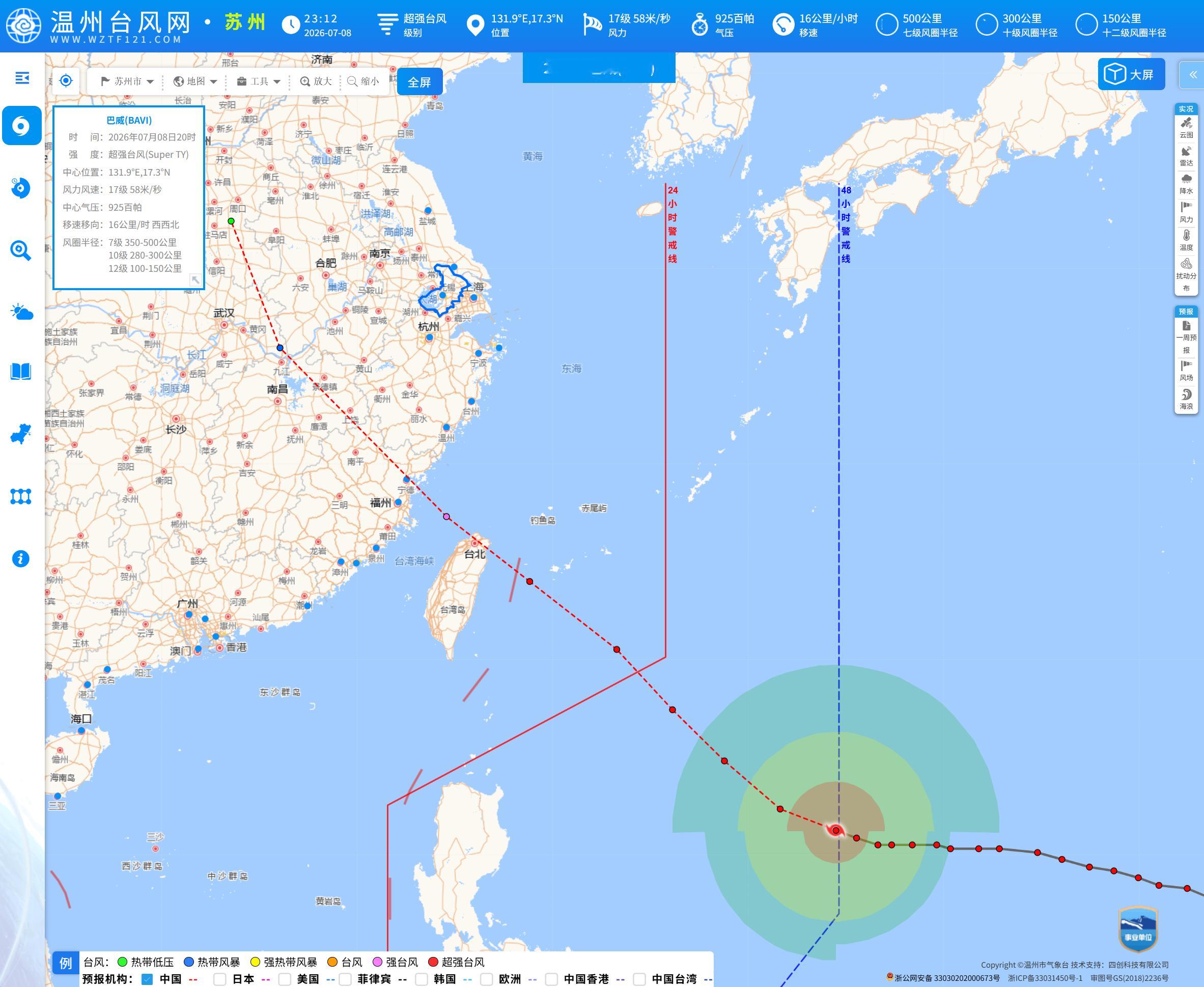
Task: Click the 16公里/小时 moving speed readout
Action: [x=828, y=19]
